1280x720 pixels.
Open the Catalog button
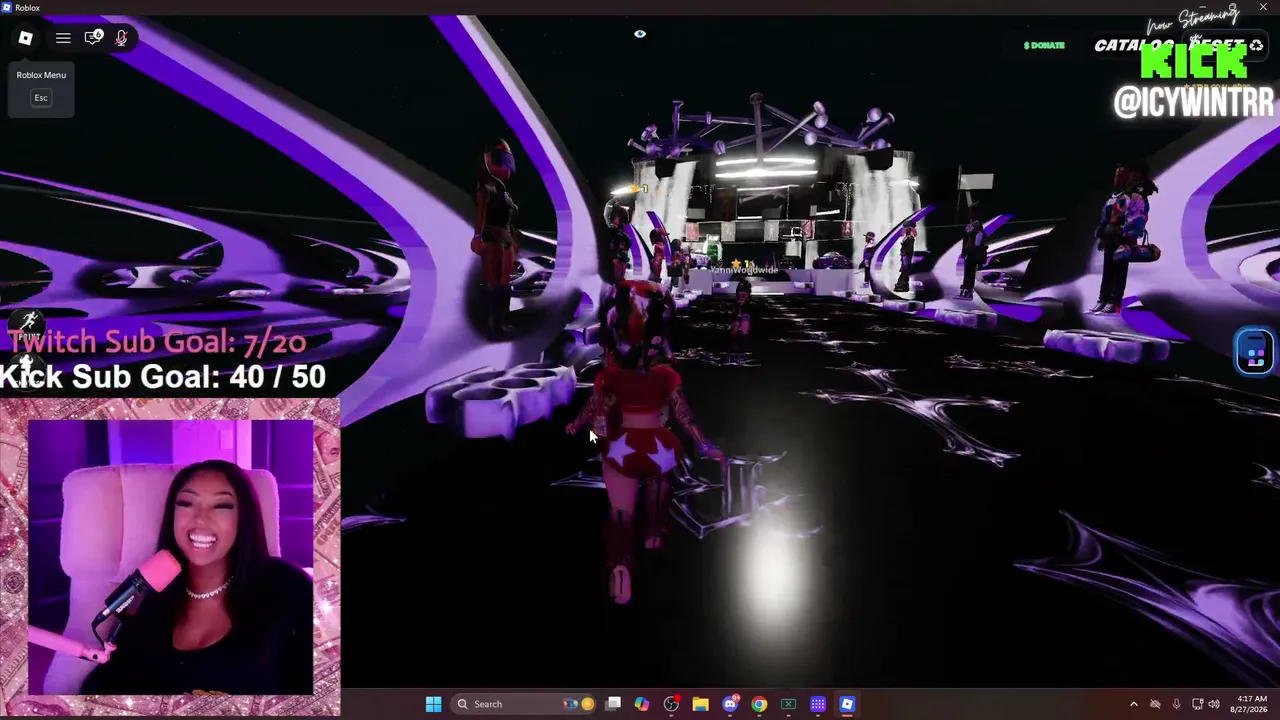click(x=1133, y=45)
